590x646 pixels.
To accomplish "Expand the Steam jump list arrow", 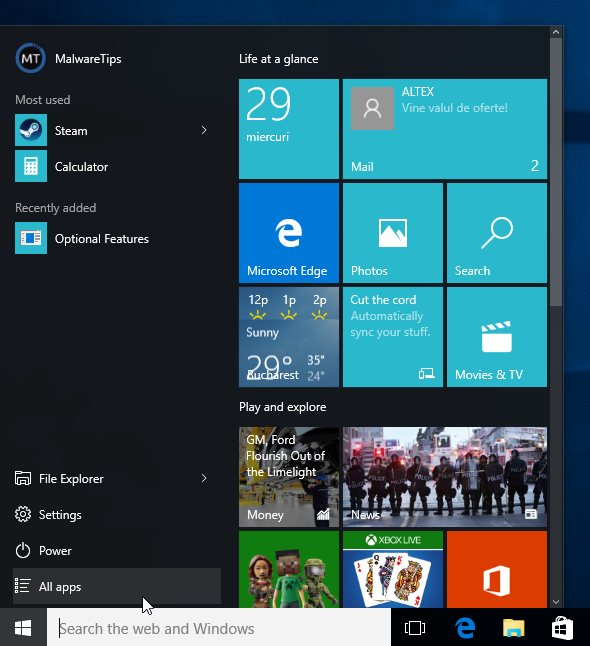I will pyautogui.click(x=204, y=131).
